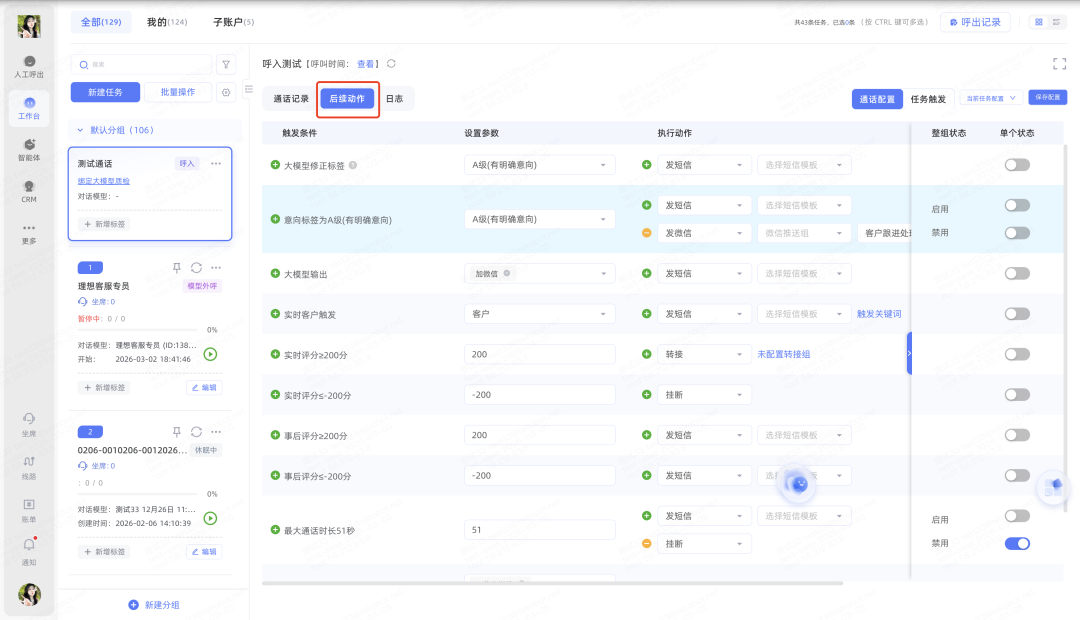
Task: Switch to the 子账户 tab
Action: pos(233,22)
